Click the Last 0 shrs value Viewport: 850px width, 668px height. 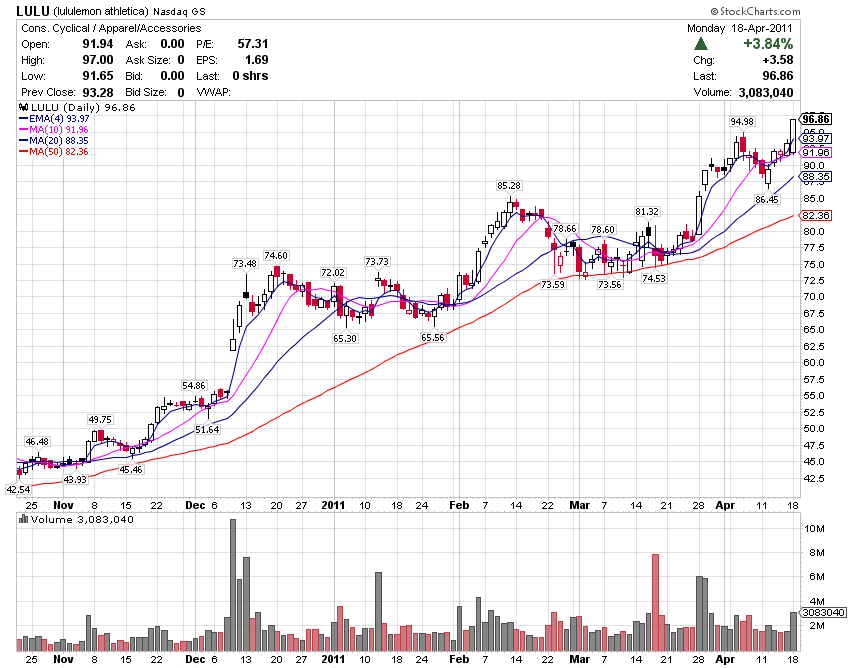click(250, 76)
